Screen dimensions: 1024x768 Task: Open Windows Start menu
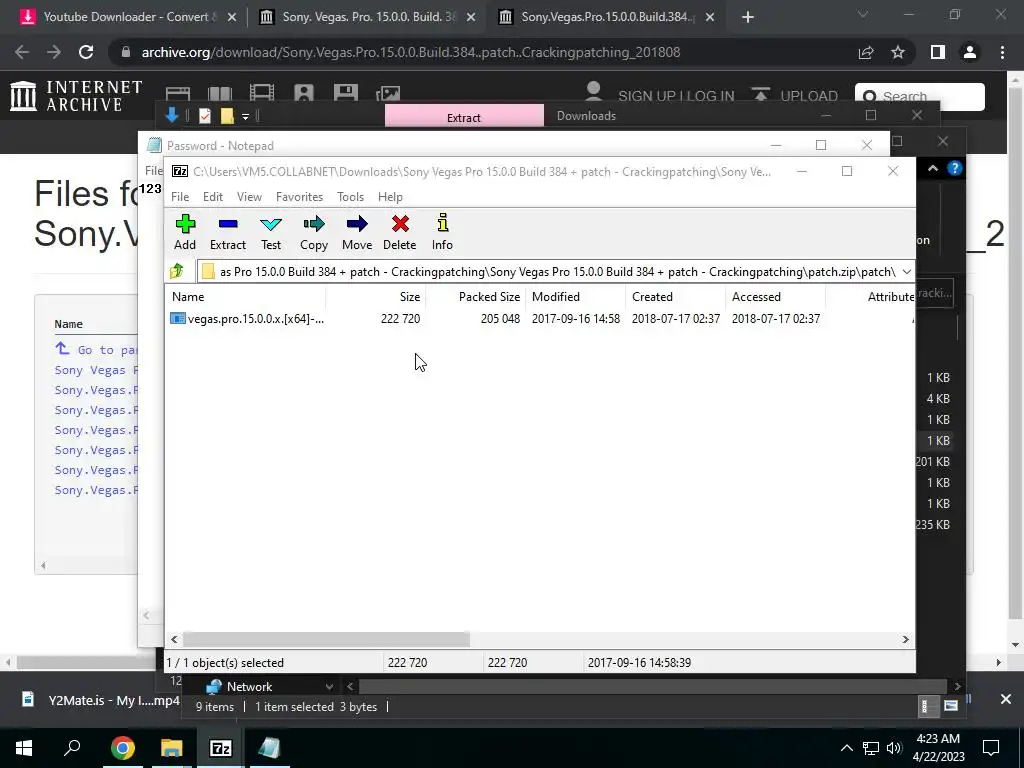click(24, 748)
